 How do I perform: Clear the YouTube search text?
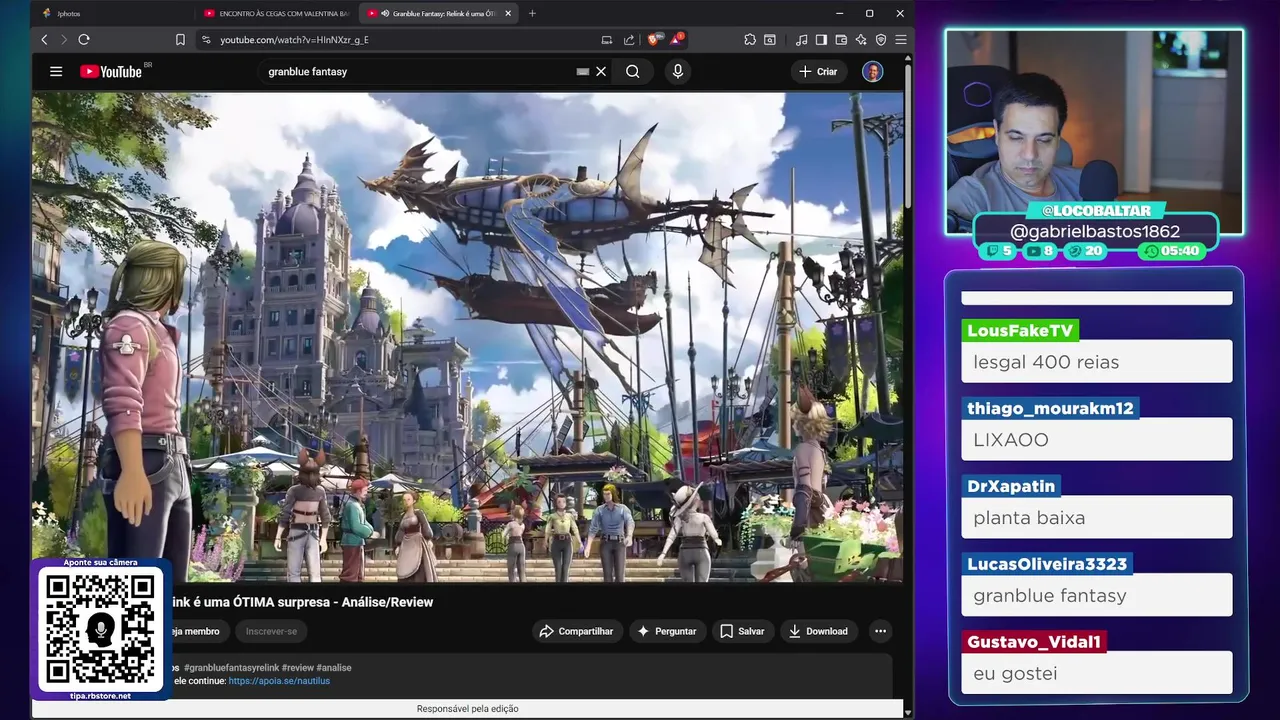pos(601,71)
